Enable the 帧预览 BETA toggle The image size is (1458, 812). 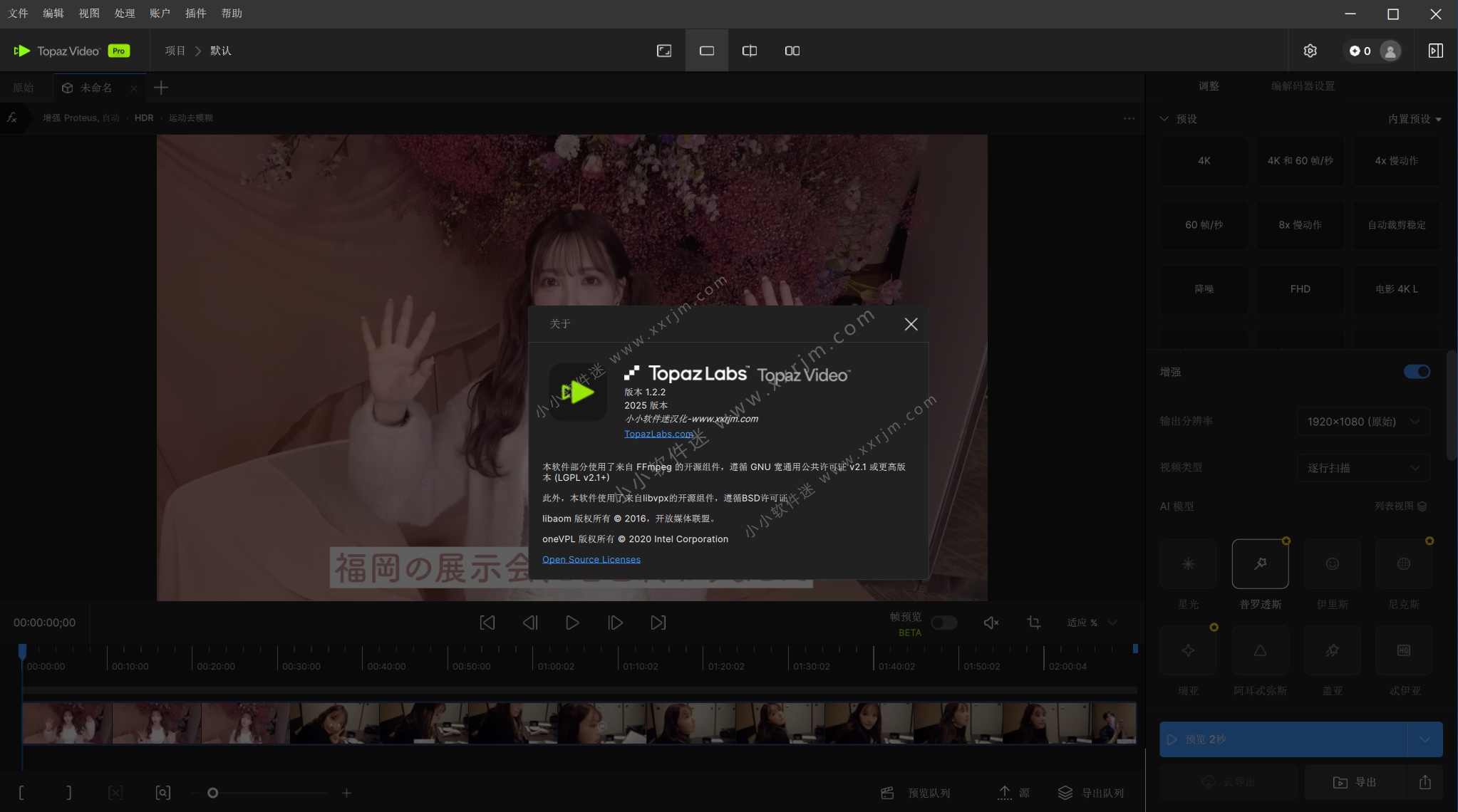[x=943, y=623]
